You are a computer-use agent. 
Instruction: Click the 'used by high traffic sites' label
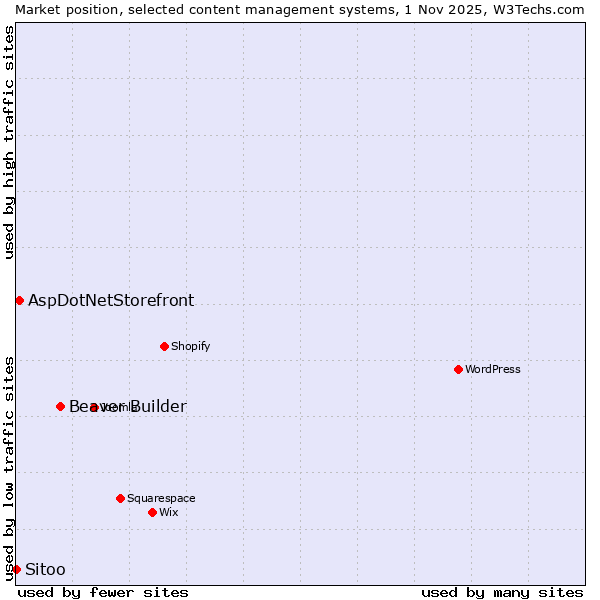click(x=9, y=142)
